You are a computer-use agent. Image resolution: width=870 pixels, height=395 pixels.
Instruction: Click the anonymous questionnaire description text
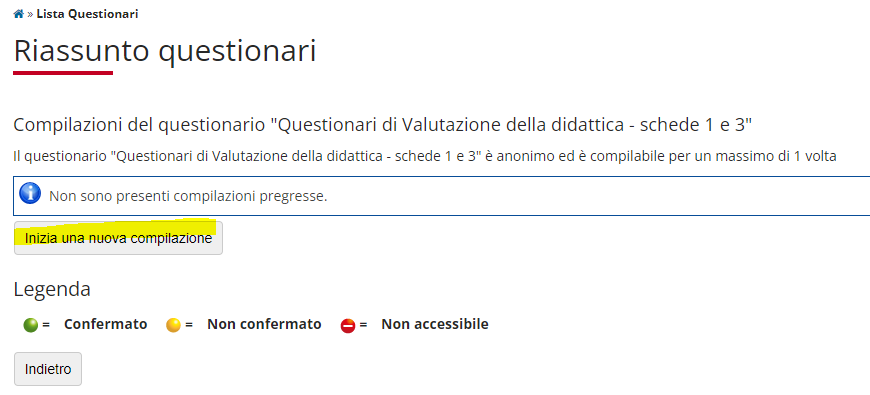pyautogui.click(x=424, y=156)
